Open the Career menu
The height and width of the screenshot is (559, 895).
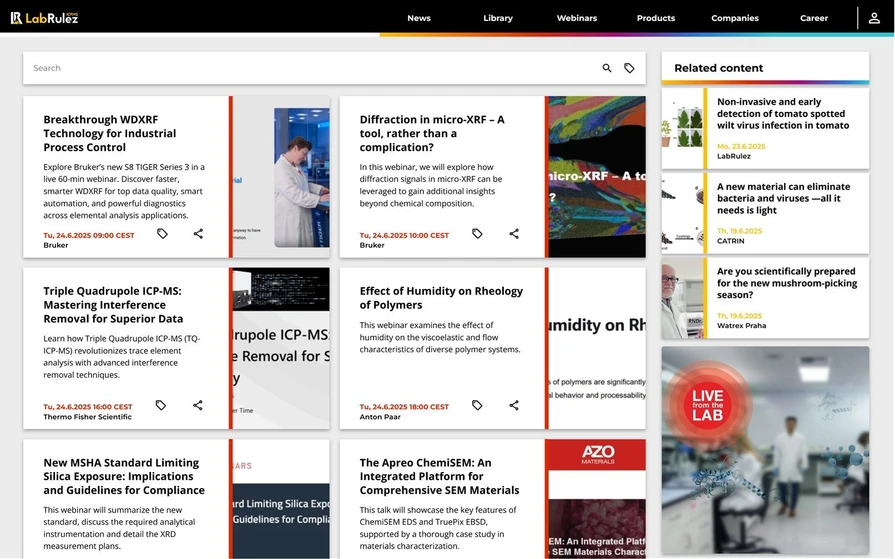point(814,18)
